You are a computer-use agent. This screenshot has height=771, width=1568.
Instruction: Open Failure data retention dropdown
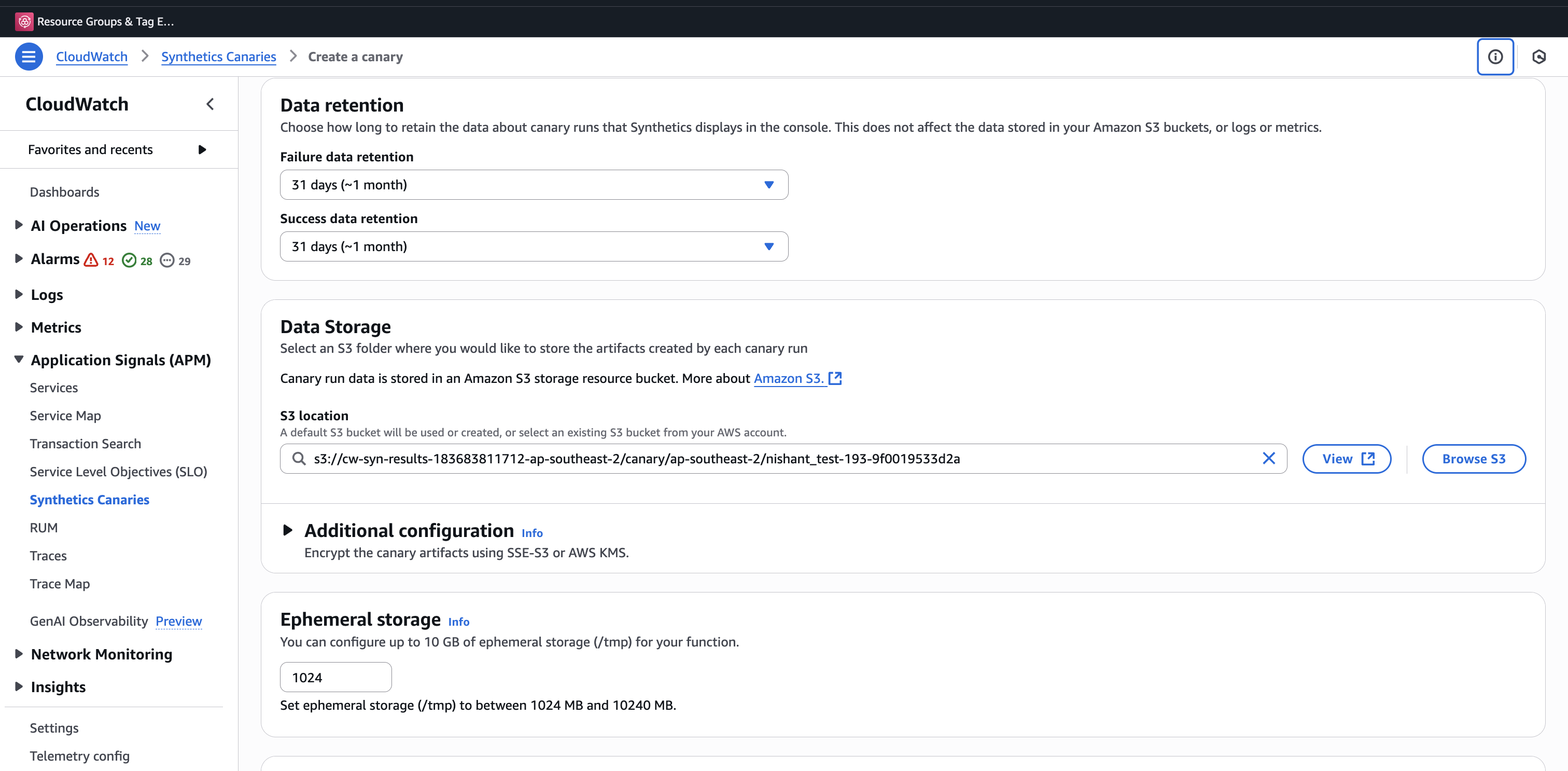click(534, 185)
